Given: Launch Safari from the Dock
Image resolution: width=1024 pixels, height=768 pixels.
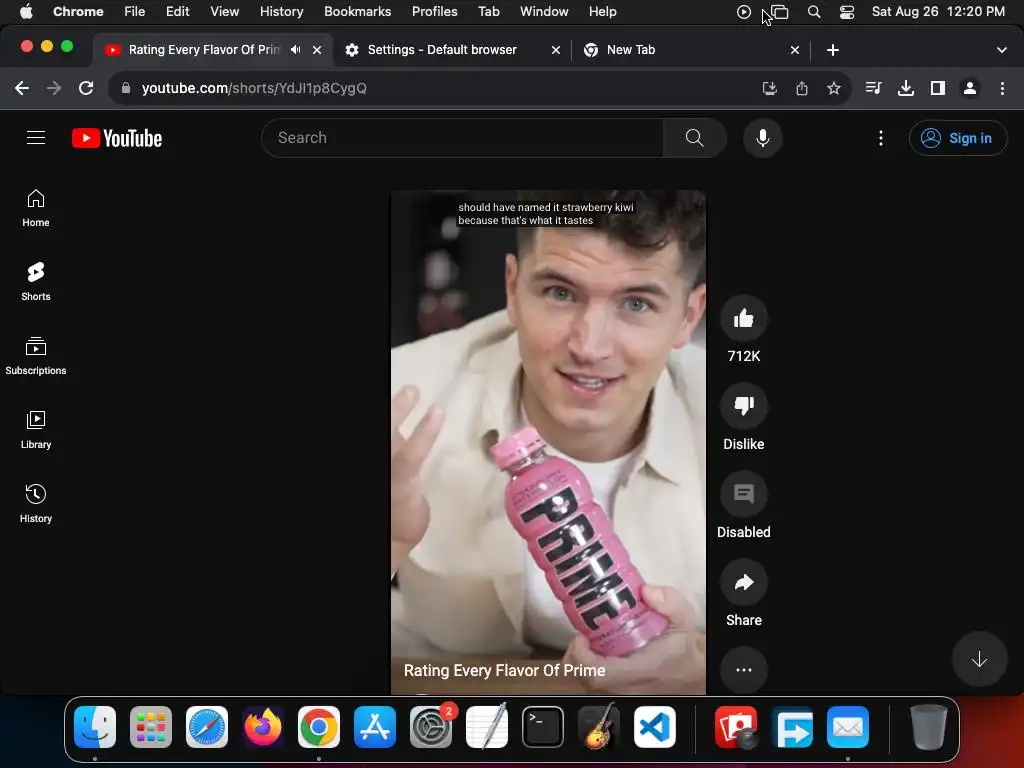Looking at the screenshot, I should (207, 727).
